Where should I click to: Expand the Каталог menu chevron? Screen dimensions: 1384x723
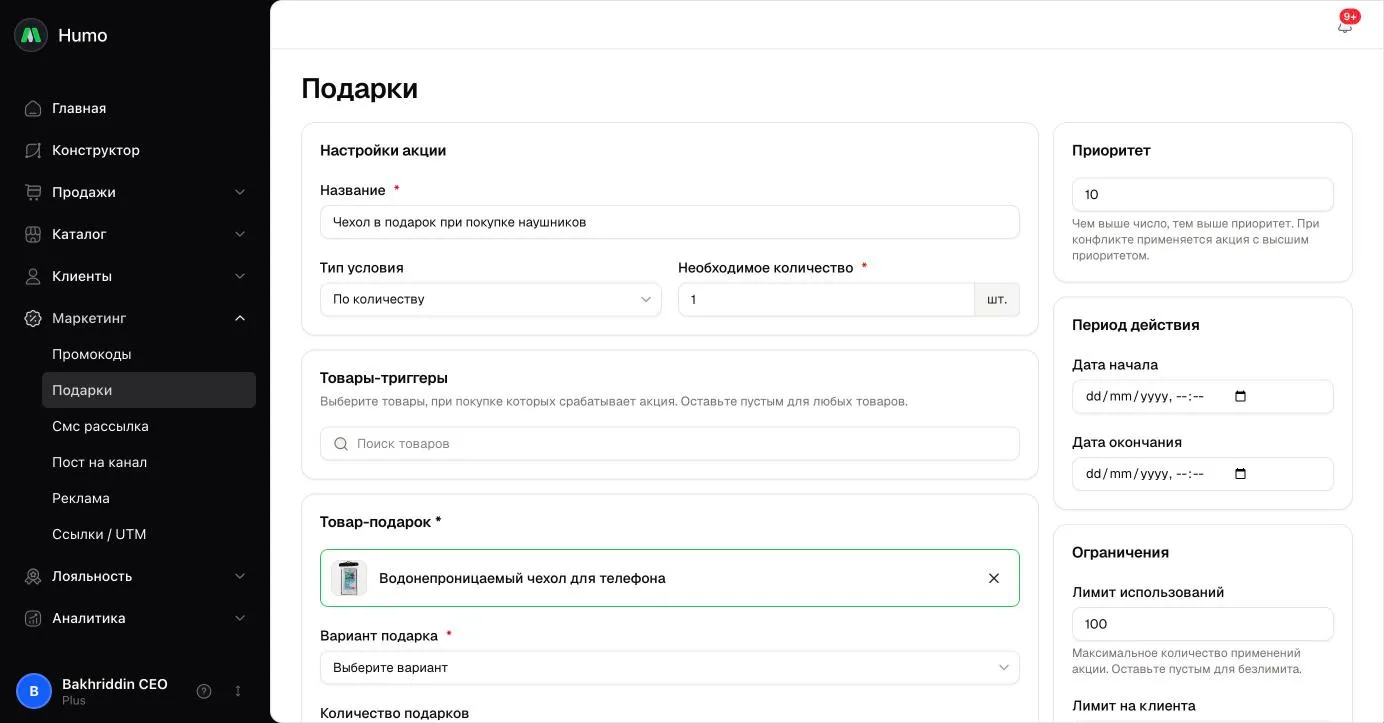240,234
